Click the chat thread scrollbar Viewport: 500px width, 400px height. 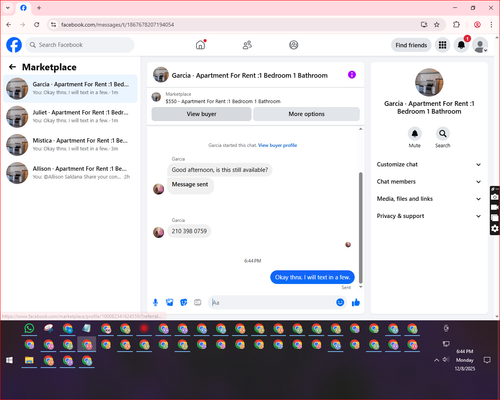[x=360, y=227]
